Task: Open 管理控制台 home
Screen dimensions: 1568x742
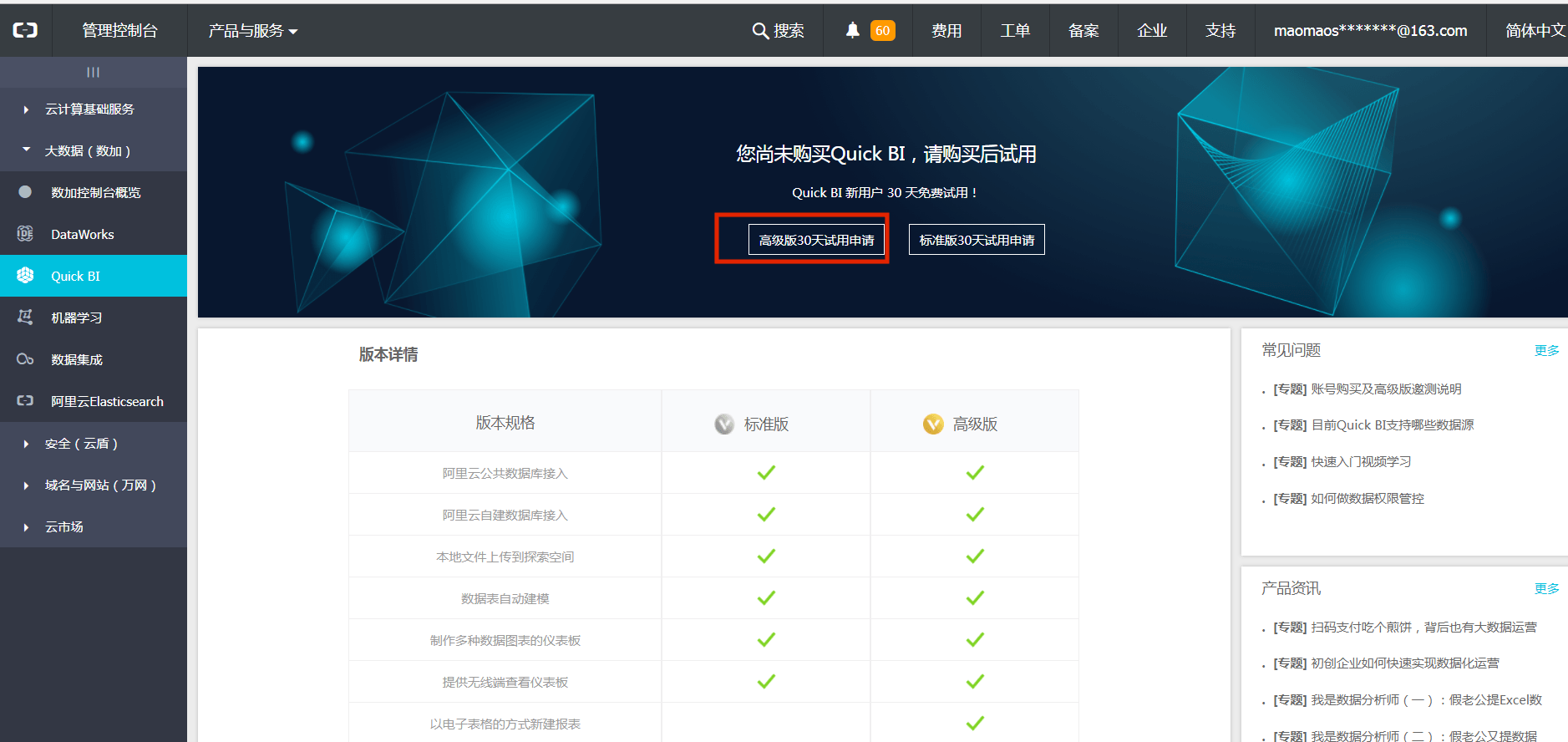Action: point(119,31)
